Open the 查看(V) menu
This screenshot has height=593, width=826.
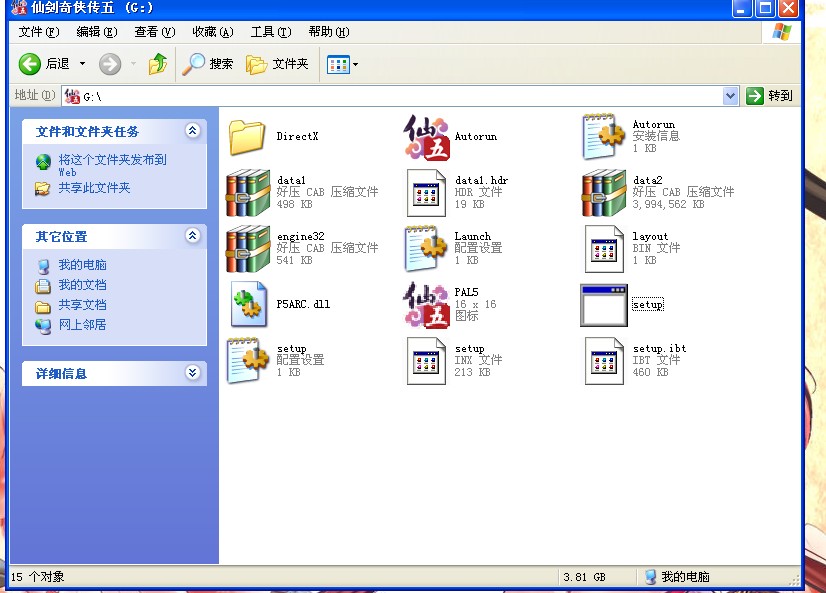click(x=155, y=32)
